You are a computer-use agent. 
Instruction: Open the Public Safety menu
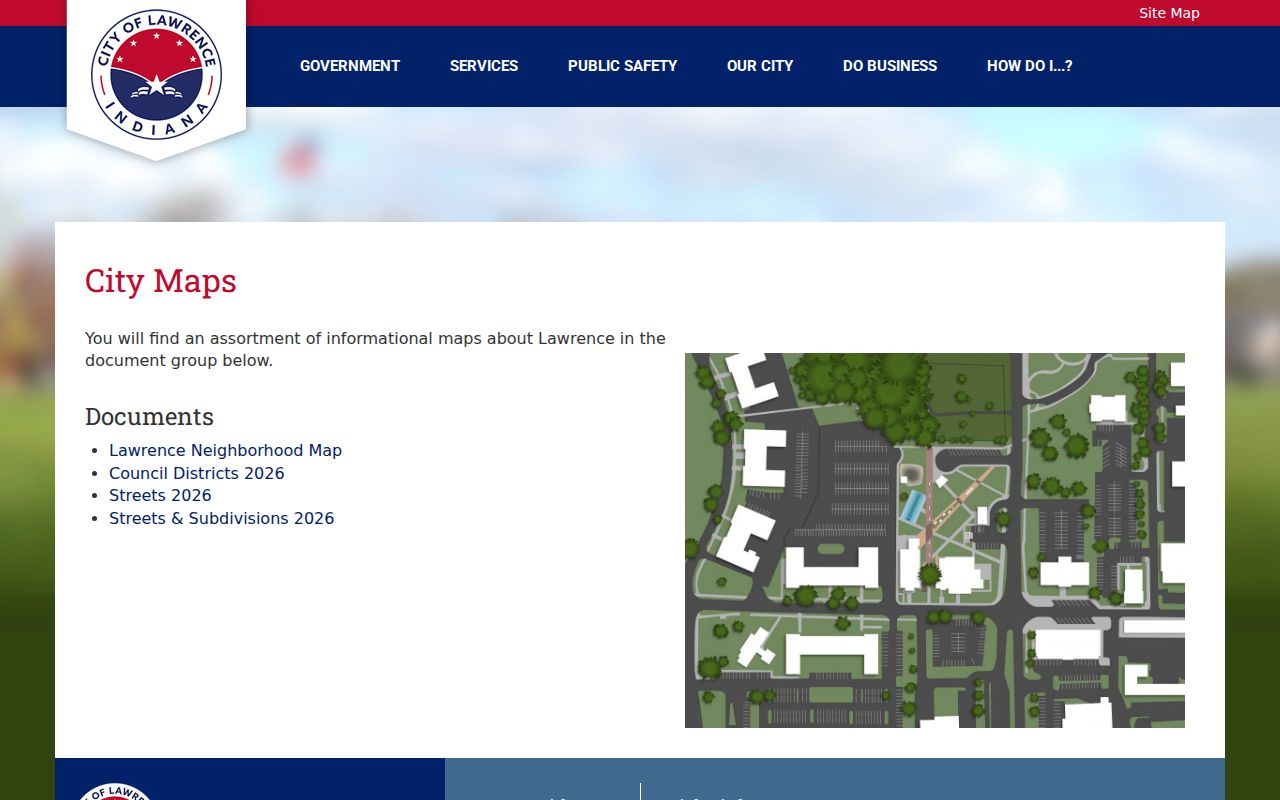coord(622,66)
